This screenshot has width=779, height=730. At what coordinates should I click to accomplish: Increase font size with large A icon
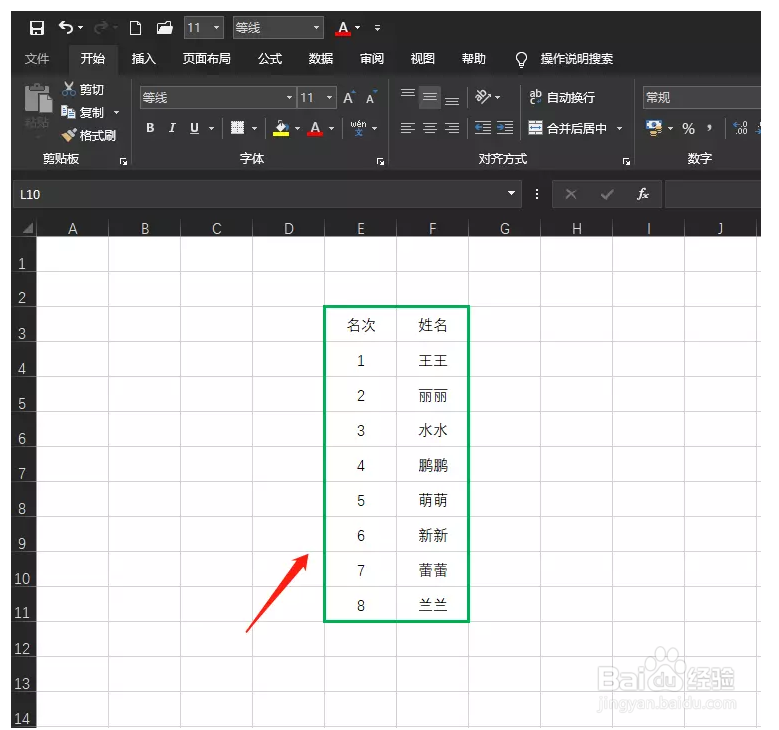point(349,98)
